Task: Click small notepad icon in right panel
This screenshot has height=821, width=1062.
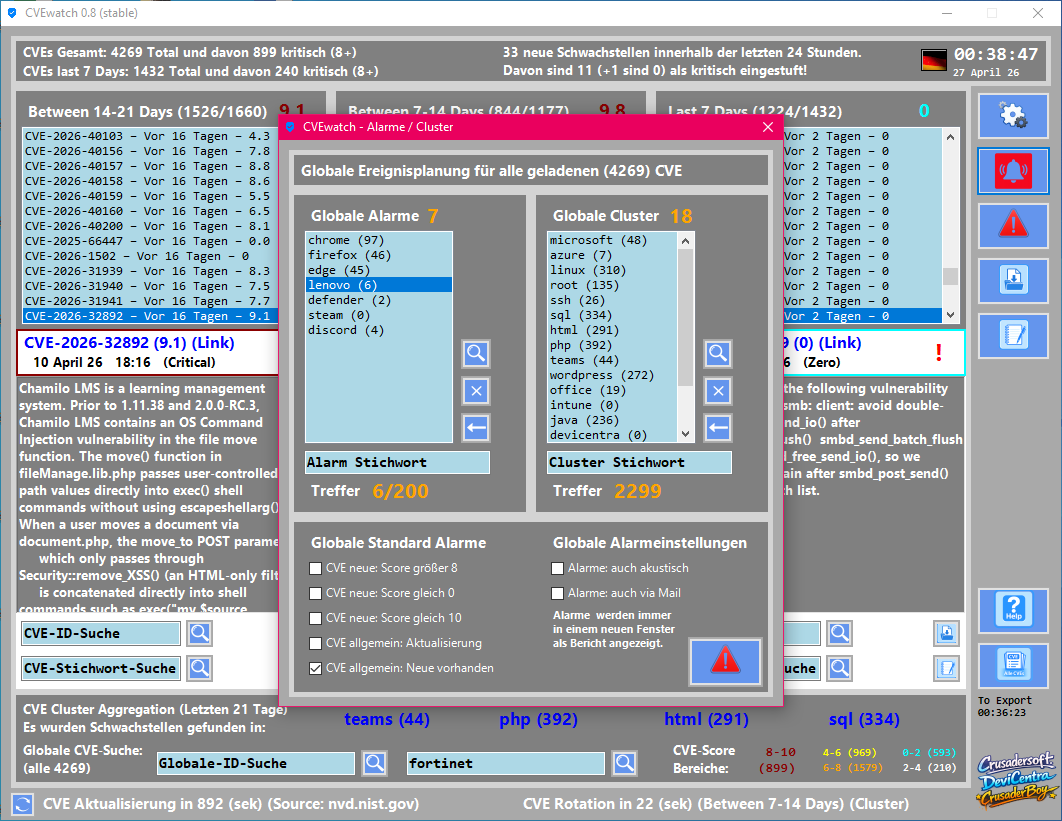Action: [x=946, y=669]
